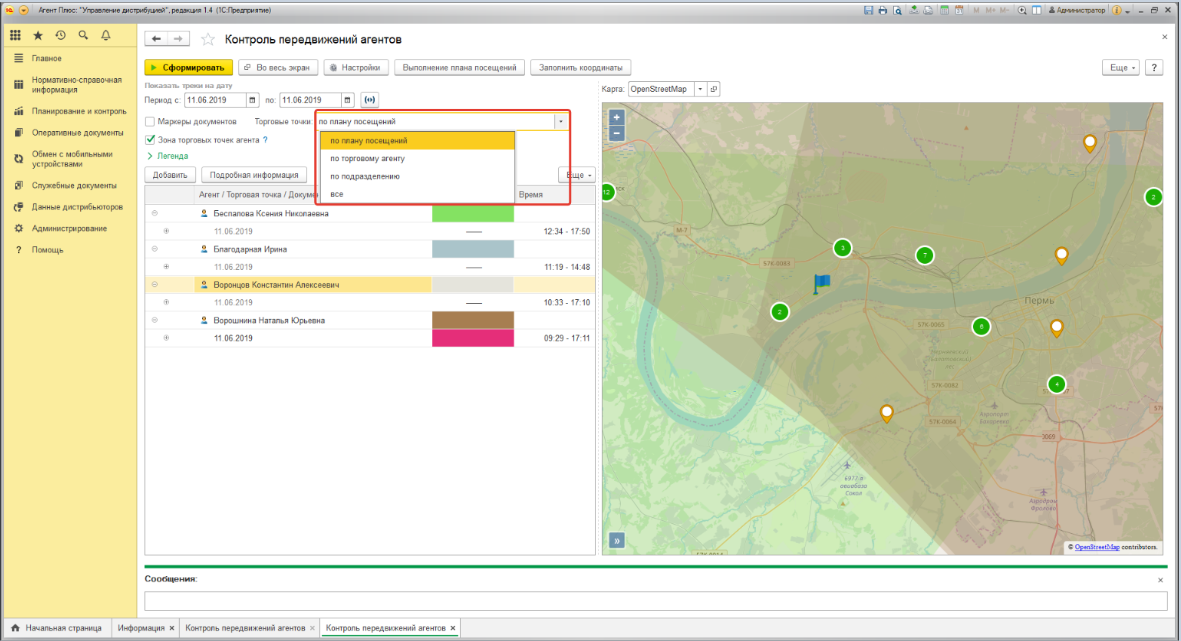
Task: Select 'по торговому агенту' option
Action: coord(417,158)
